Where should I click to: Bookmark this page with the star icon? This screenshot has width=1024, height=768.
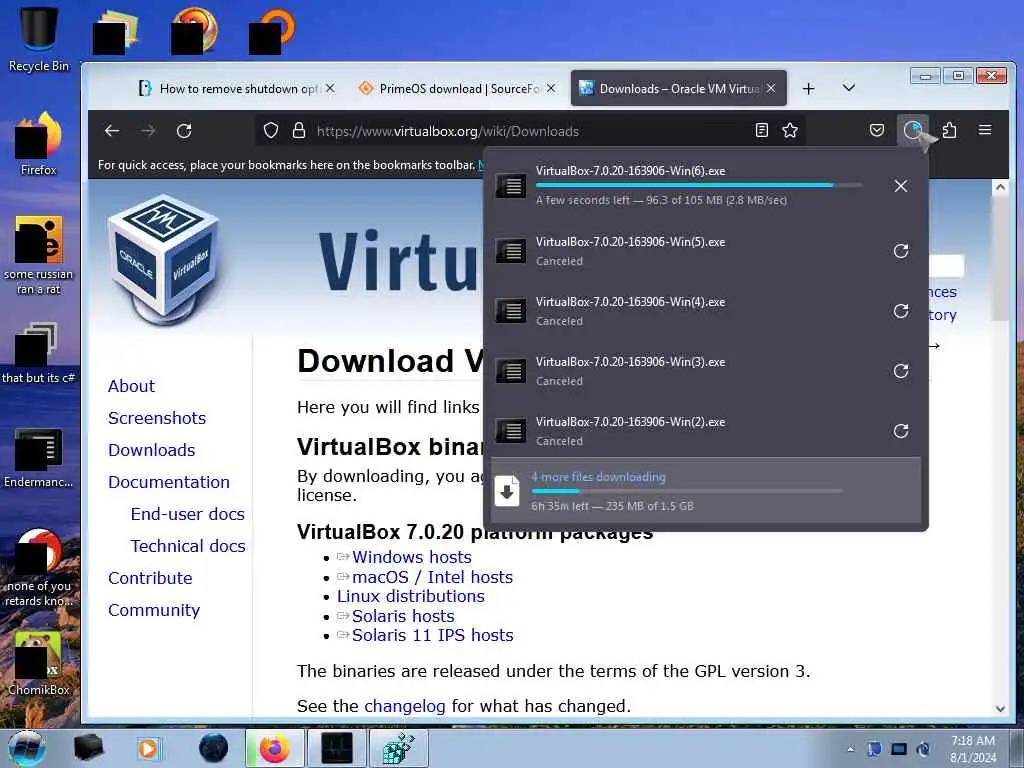790,131
